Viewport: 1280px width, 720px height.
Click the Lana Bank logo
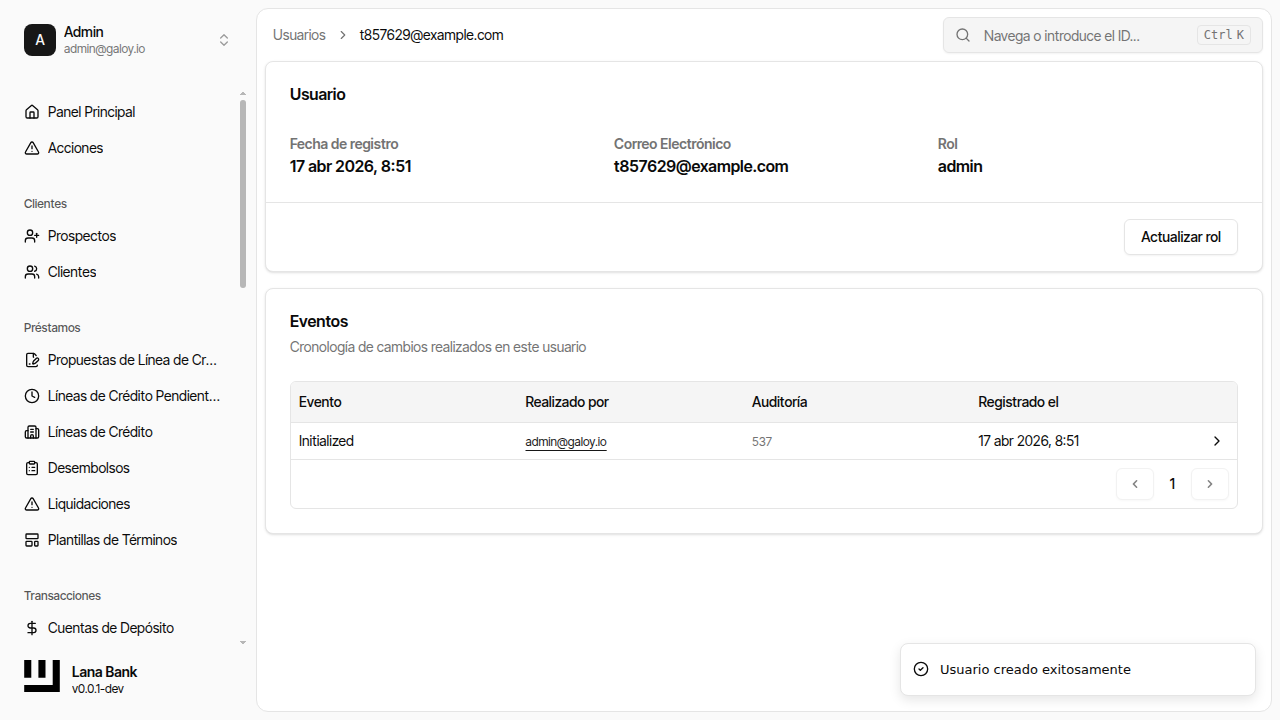(42, 676)
